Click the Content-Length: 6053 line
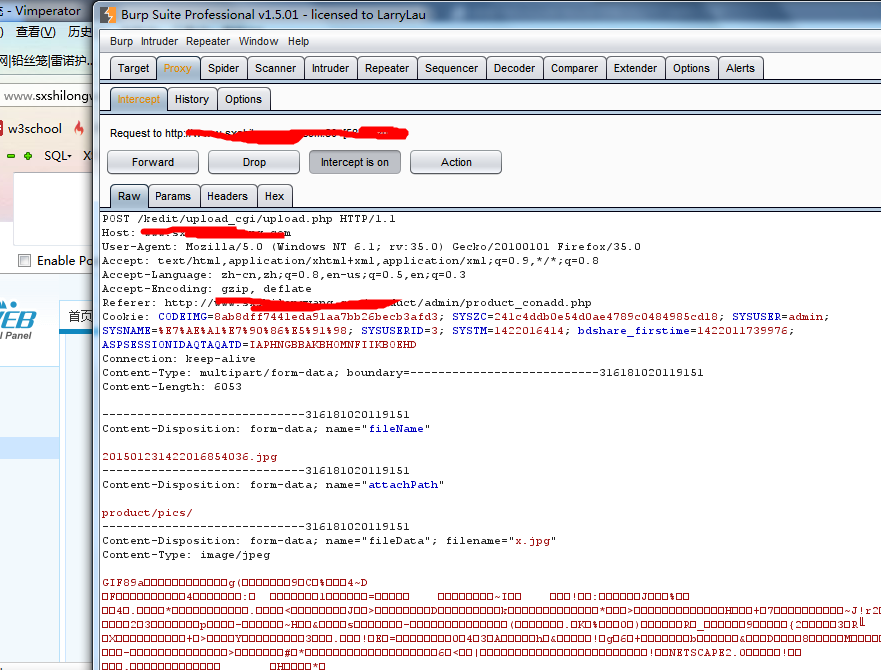This screenshot has width=881, height=670. pos(172,387)
